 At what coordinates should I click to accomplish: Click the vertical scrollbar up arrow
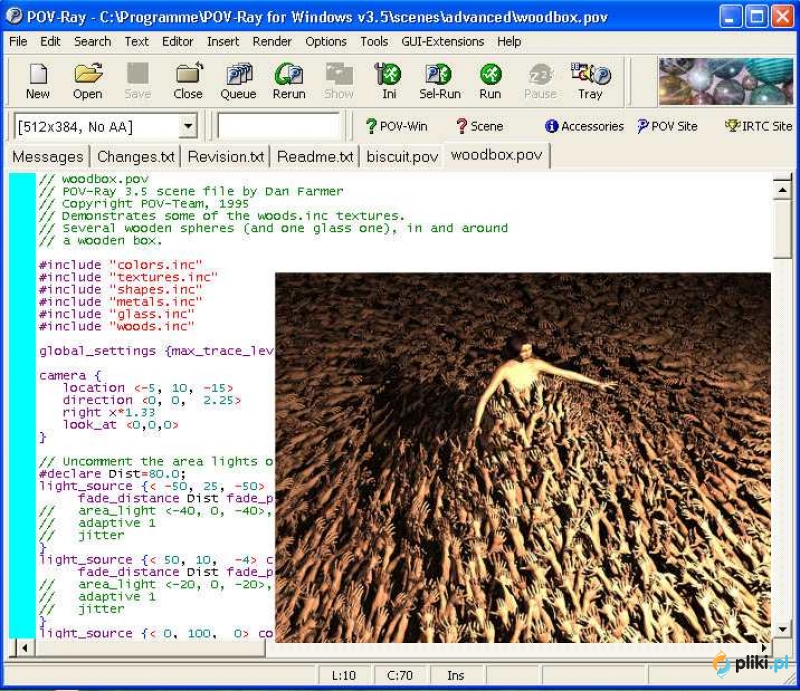[782, 190]
